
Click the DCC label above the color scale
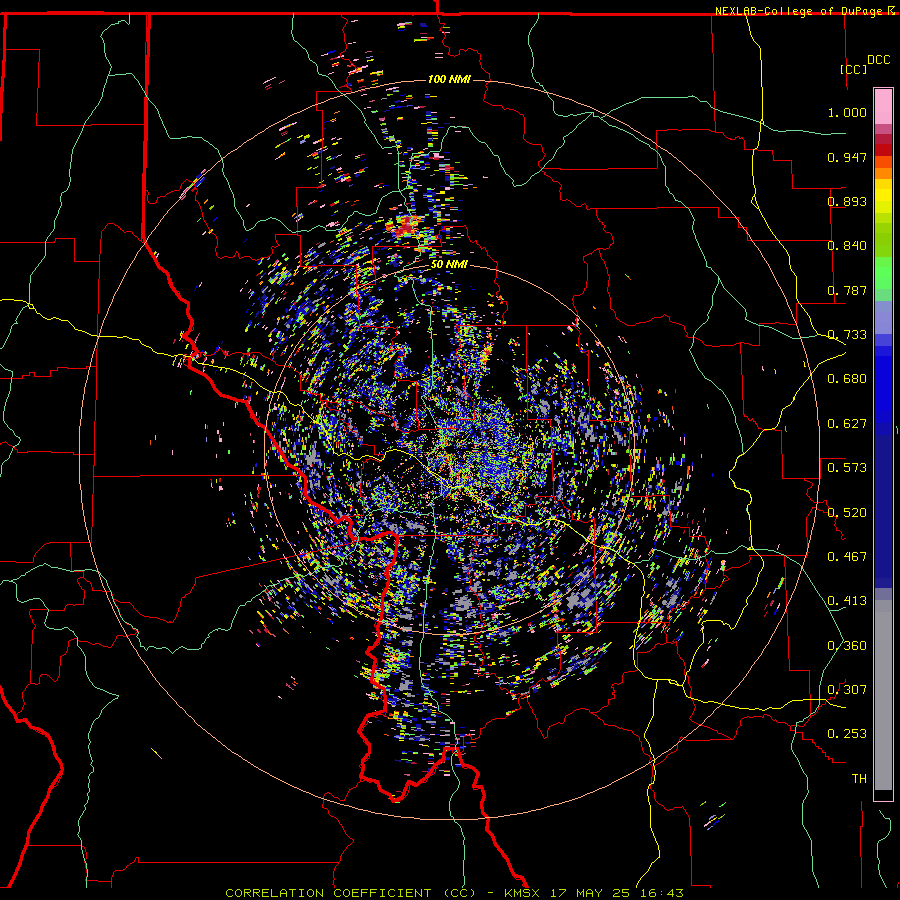879,60
